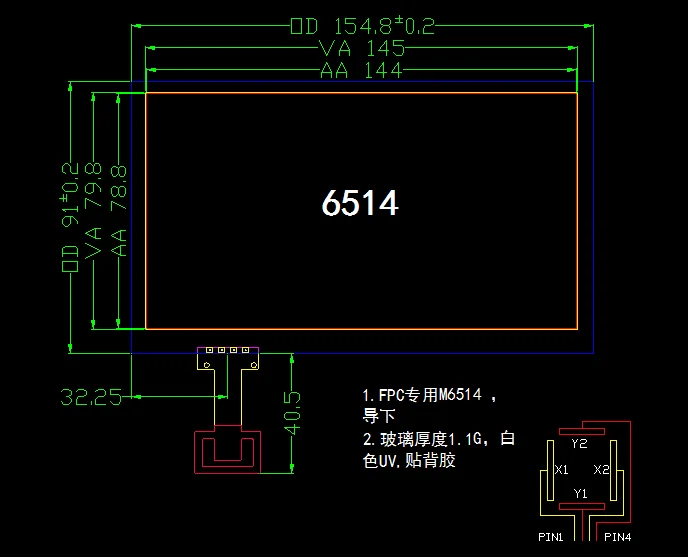
Task: Click the Y2 electrode label
Action: tap(579, 443)
